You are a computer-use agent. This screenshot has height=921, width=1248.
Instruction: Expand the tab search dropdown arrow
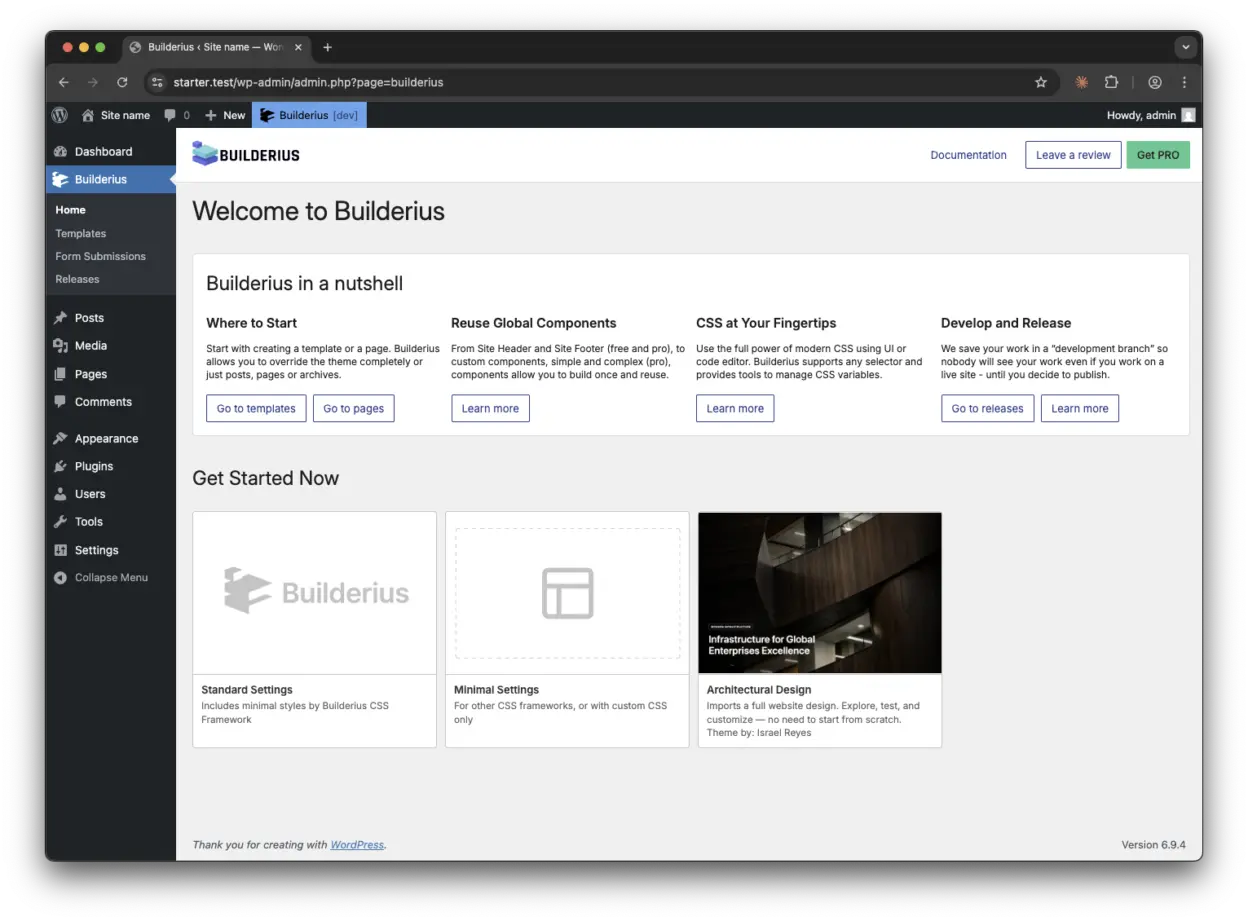tap(1185, 47)
